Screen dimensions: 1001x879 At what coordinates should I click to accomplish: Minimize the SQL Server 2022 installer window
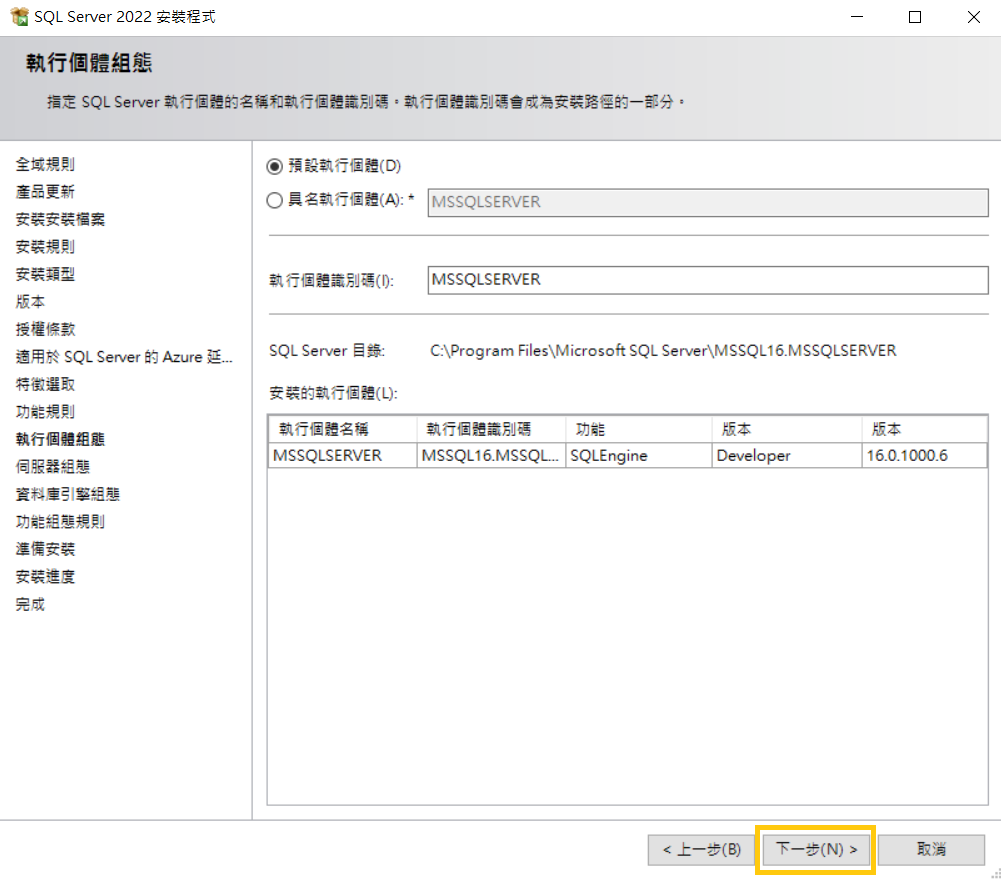(857, 17)
